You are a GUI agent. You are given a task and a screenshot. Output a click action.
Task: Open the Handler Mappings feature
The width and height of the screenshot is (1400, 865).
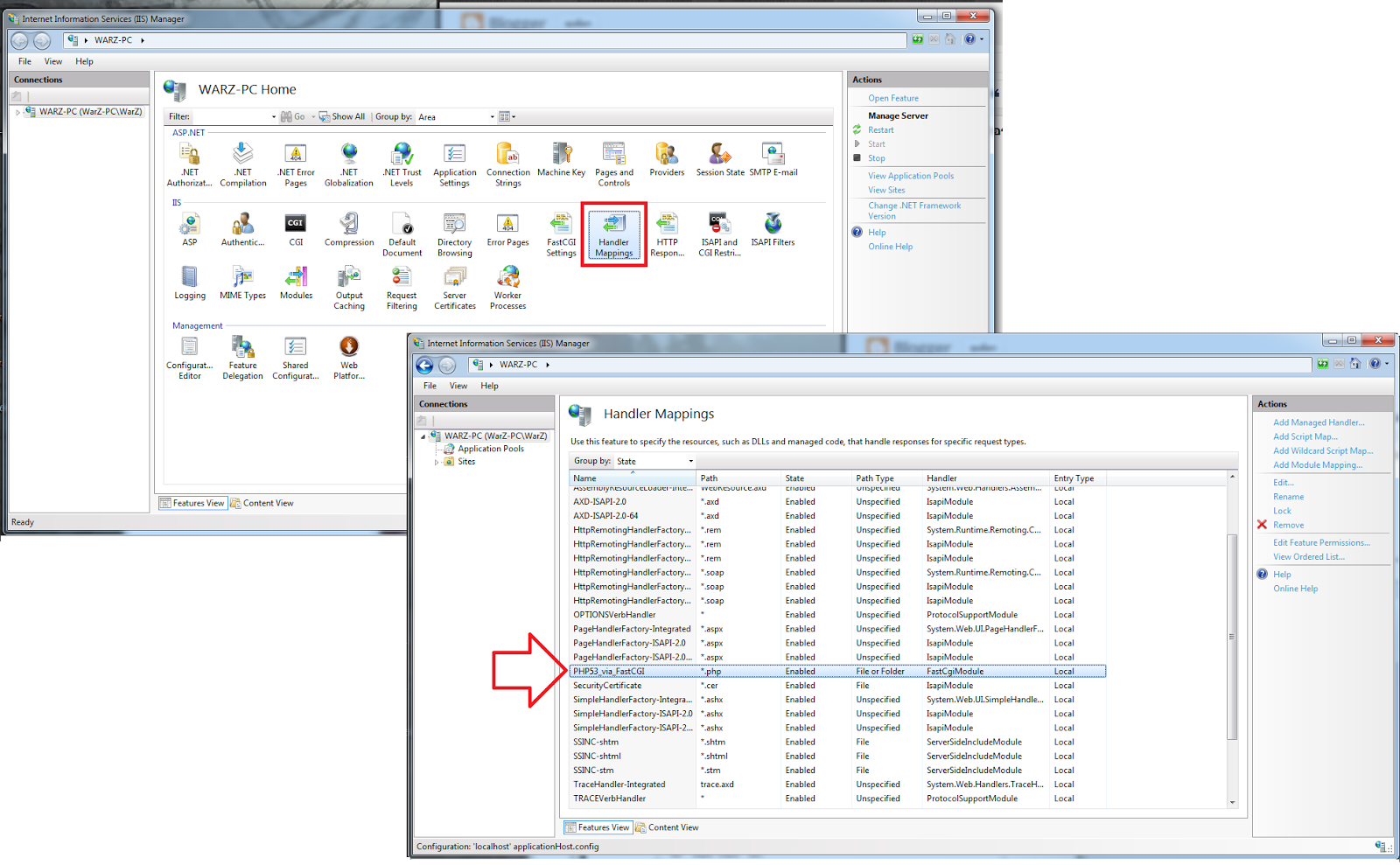click(614, 234)
